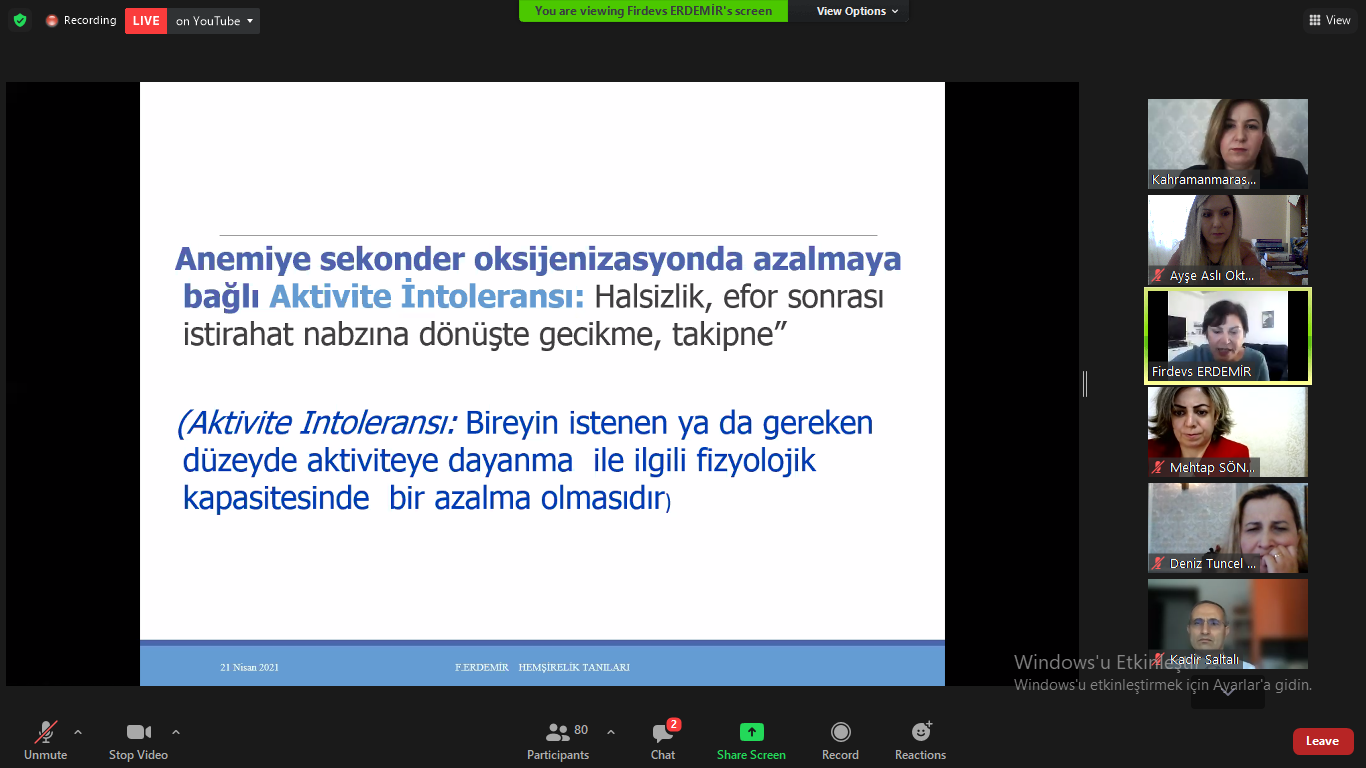The image size is (1366, 768).
Task: Start recording with the Record icon
Action: 840,741
